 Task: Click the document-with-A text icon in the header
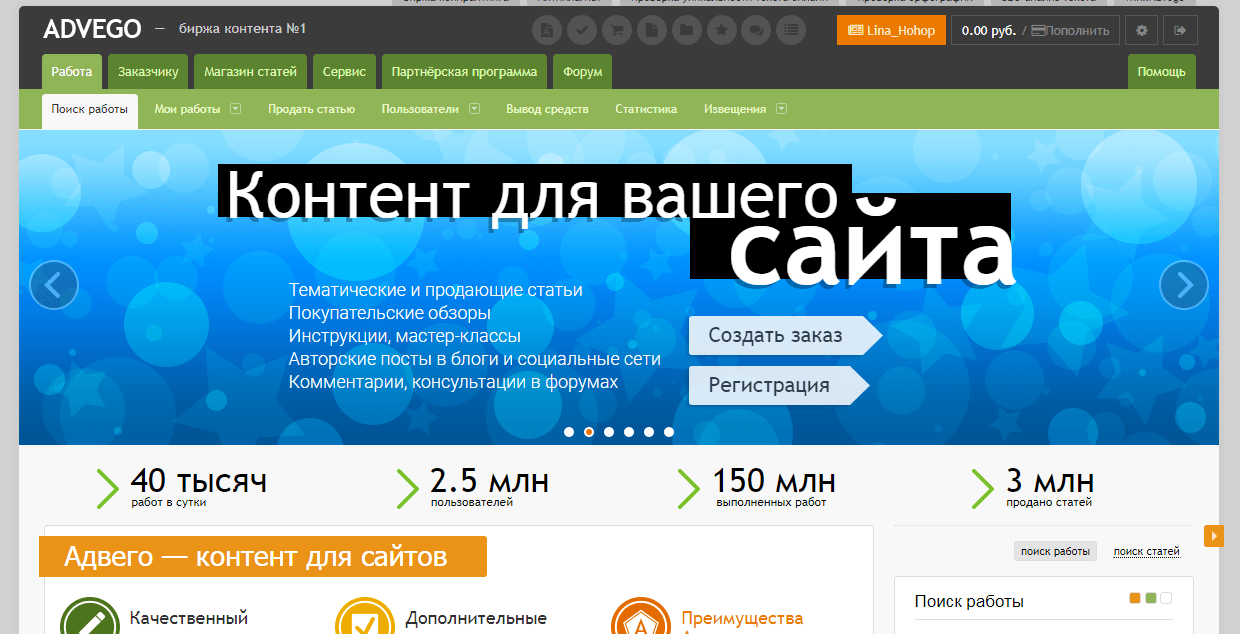coord(546,30)
